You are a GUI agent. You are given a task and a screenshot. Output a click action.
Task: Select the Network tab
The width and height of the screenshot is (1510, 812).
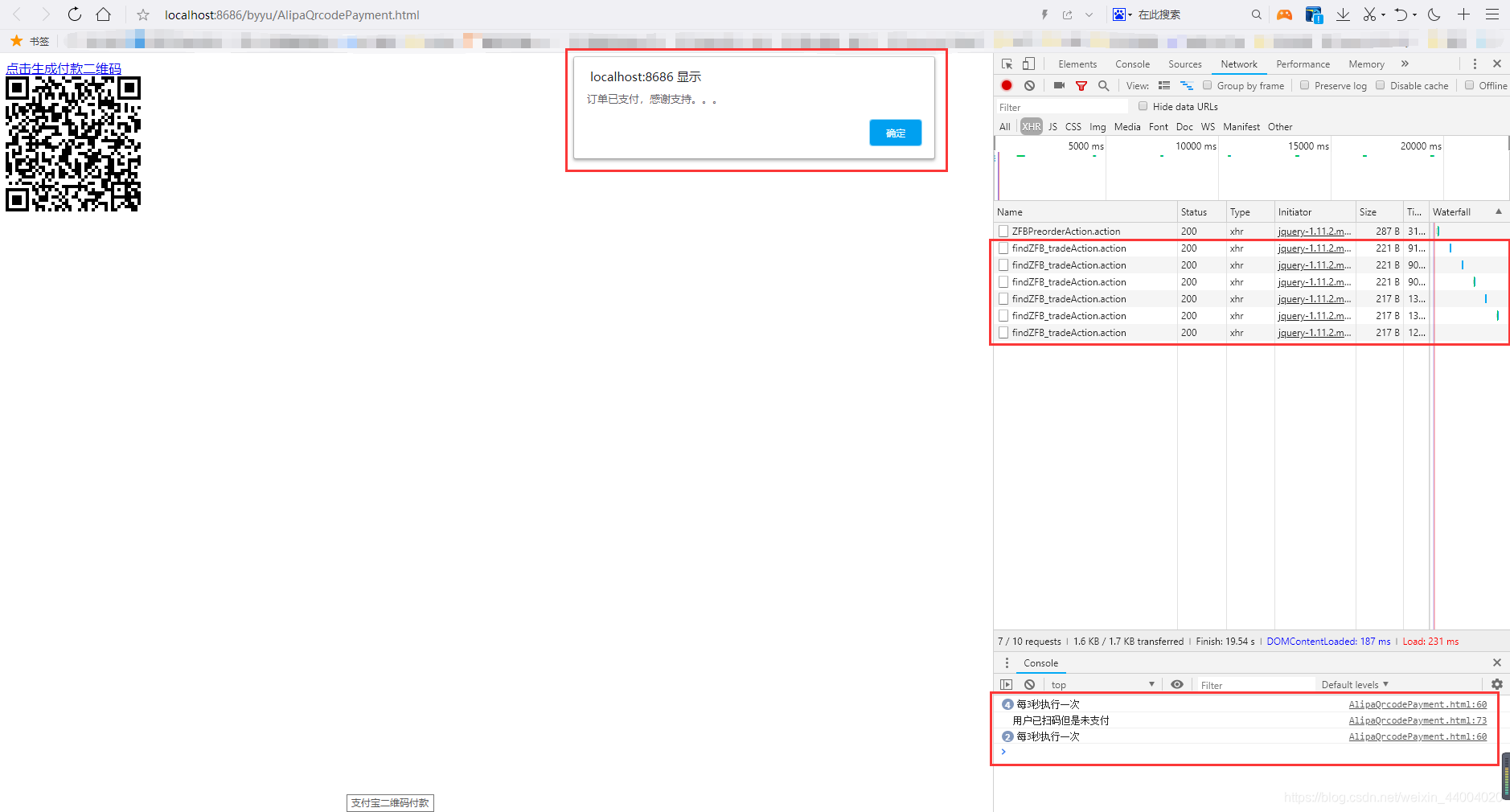pyautogui.click(x=1238, y=64)
